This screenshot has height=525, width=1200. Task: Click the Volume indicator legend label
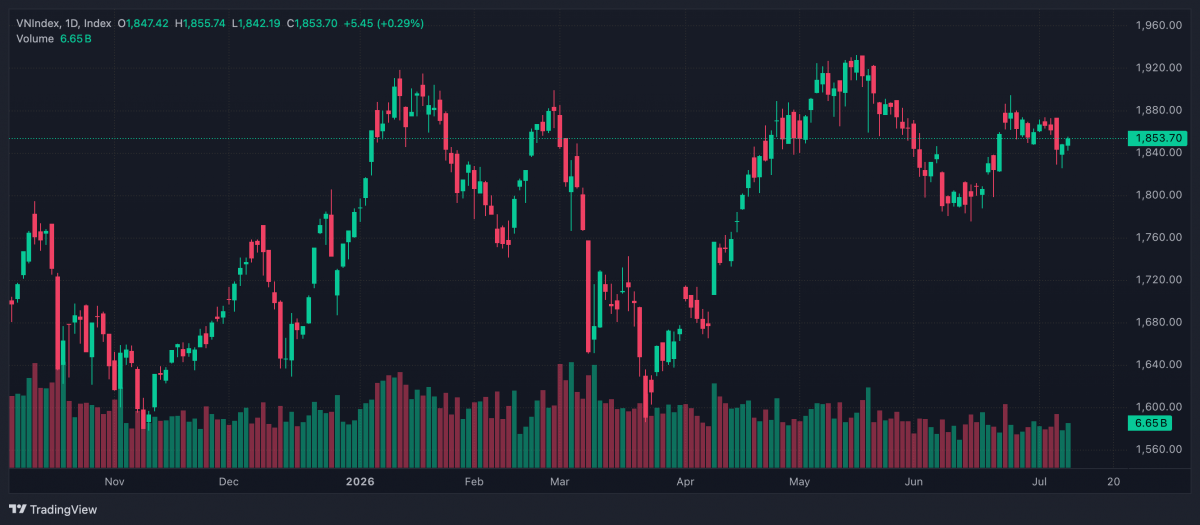click(34, 39)
